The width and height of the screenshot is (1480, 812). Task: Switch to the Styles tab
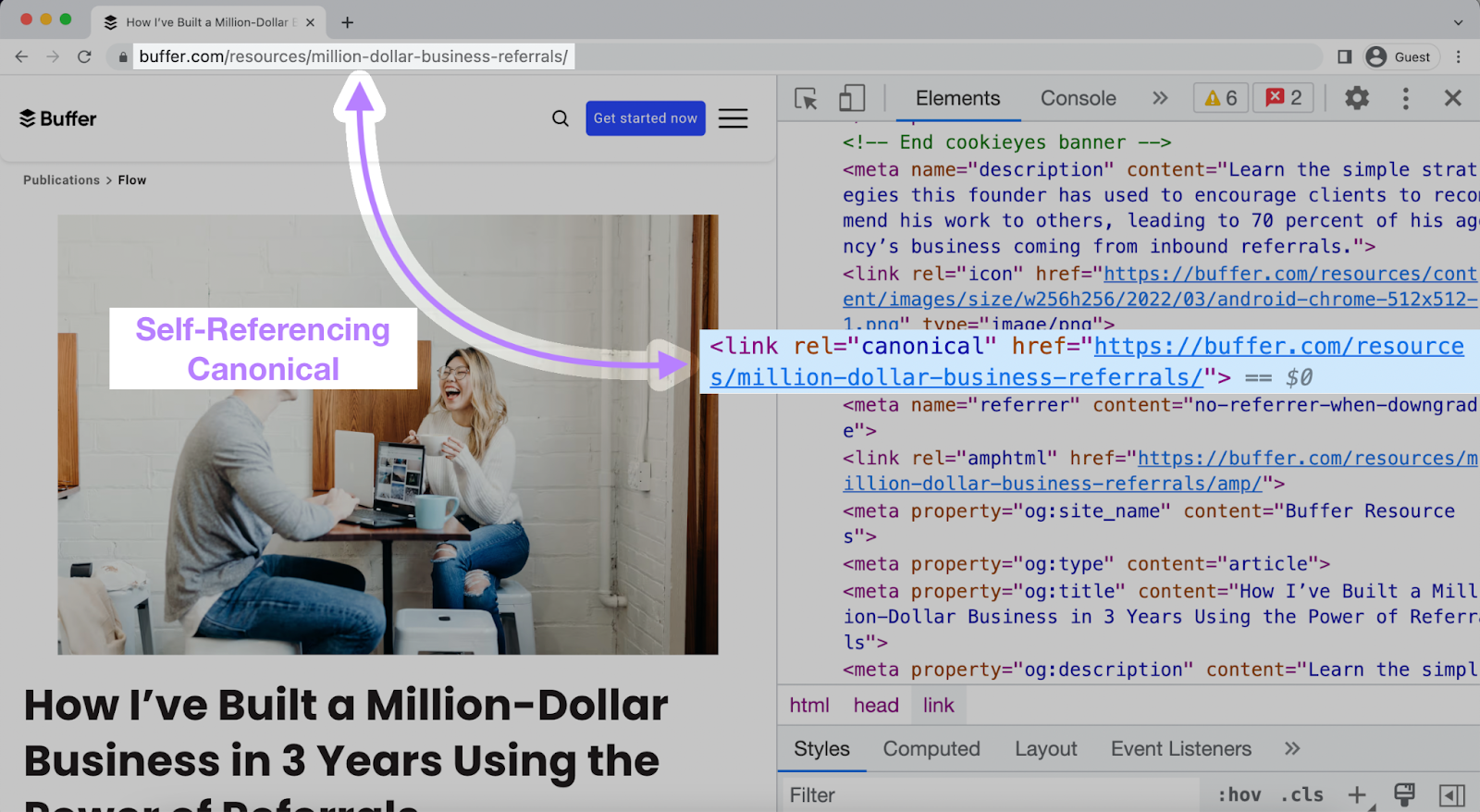821,749
